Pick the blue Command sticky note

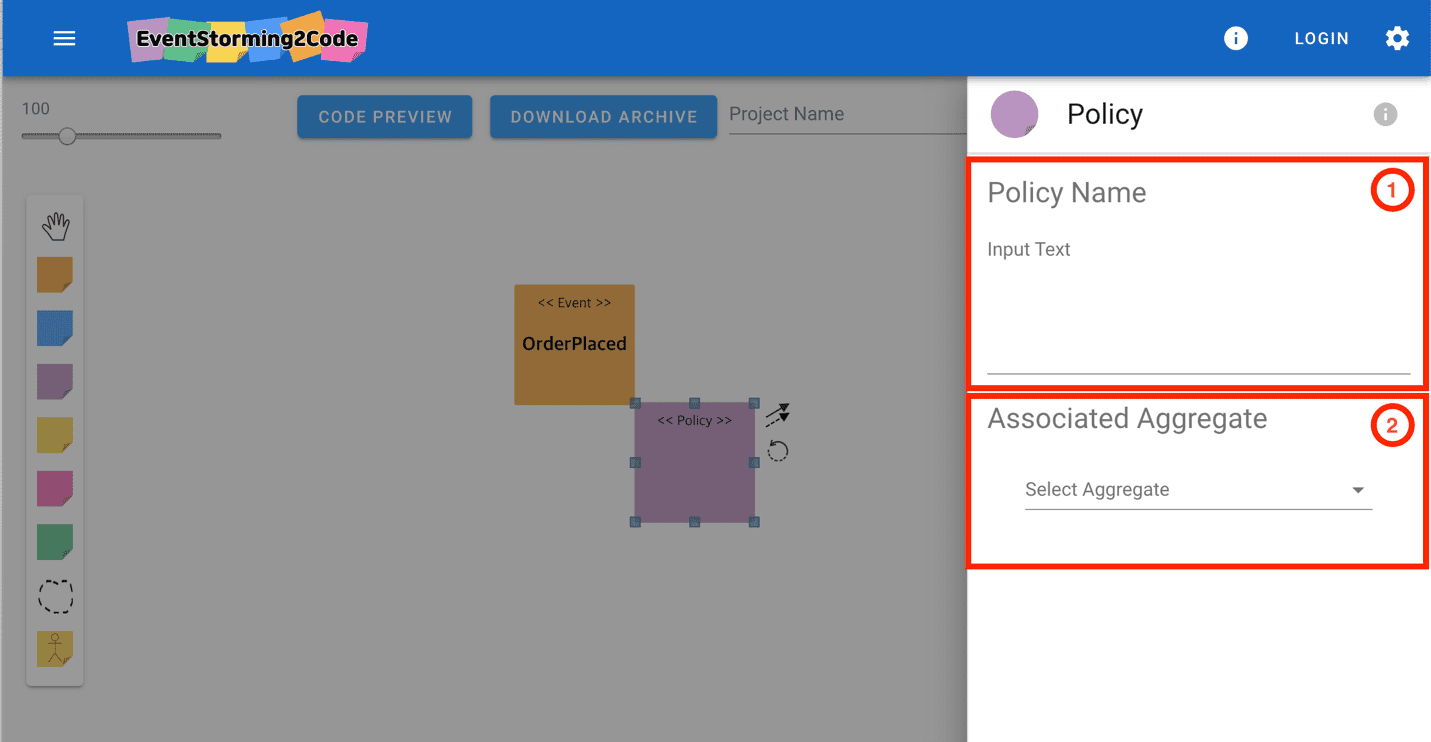55,328
